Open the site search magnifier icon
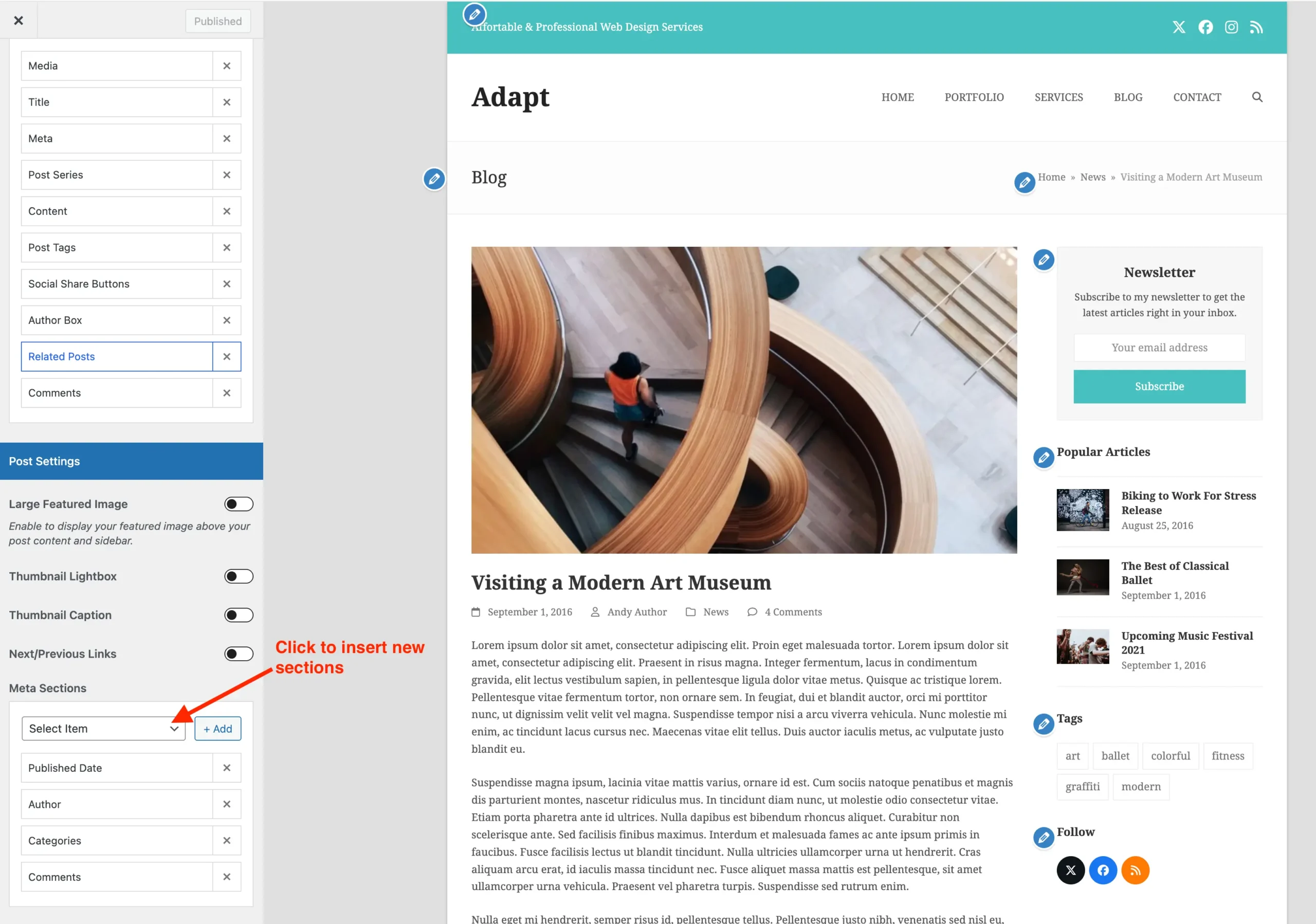 point(1257,97)
